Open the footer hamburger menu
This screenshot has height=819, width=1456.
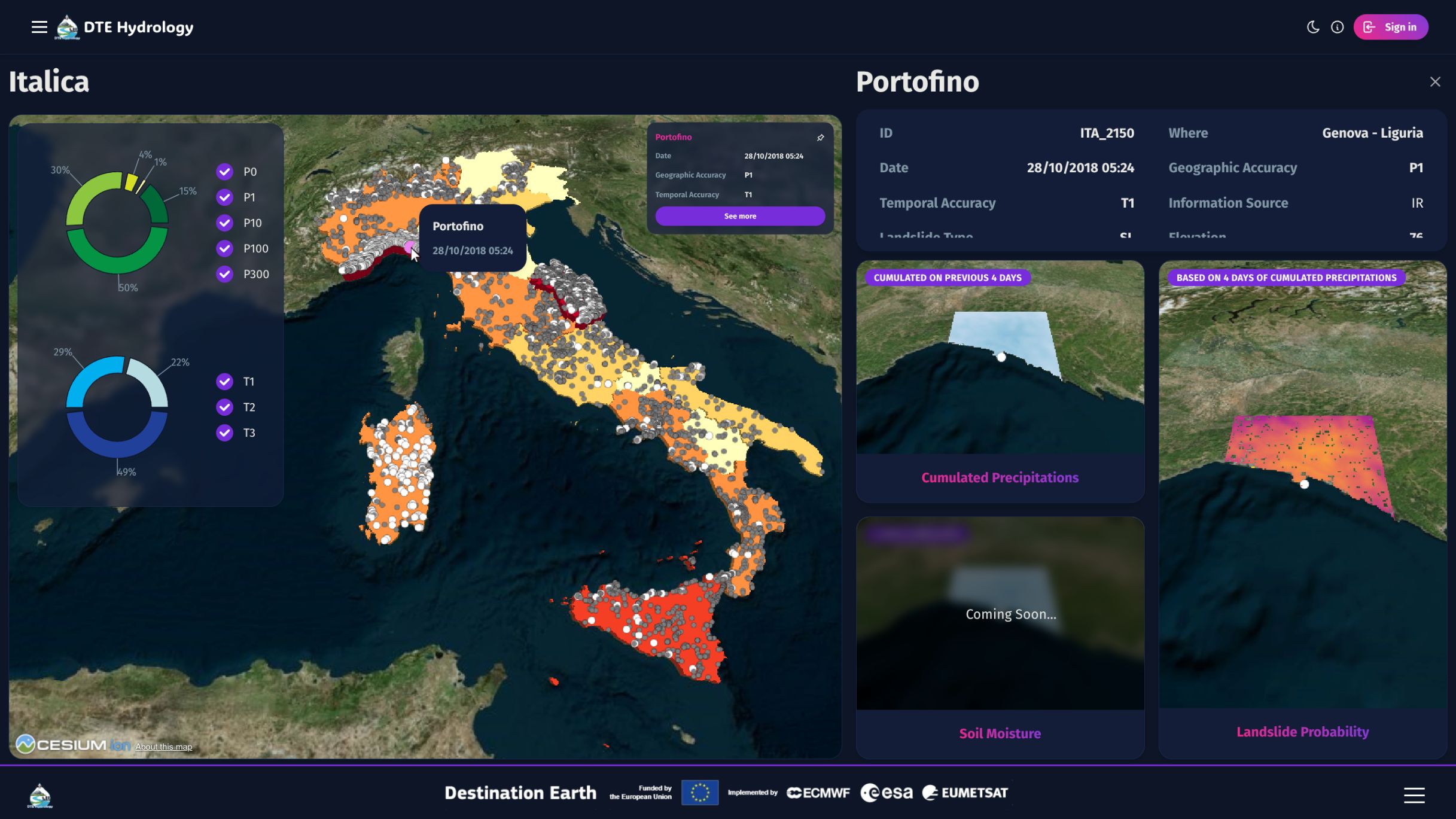click(x=1414, y=794)
